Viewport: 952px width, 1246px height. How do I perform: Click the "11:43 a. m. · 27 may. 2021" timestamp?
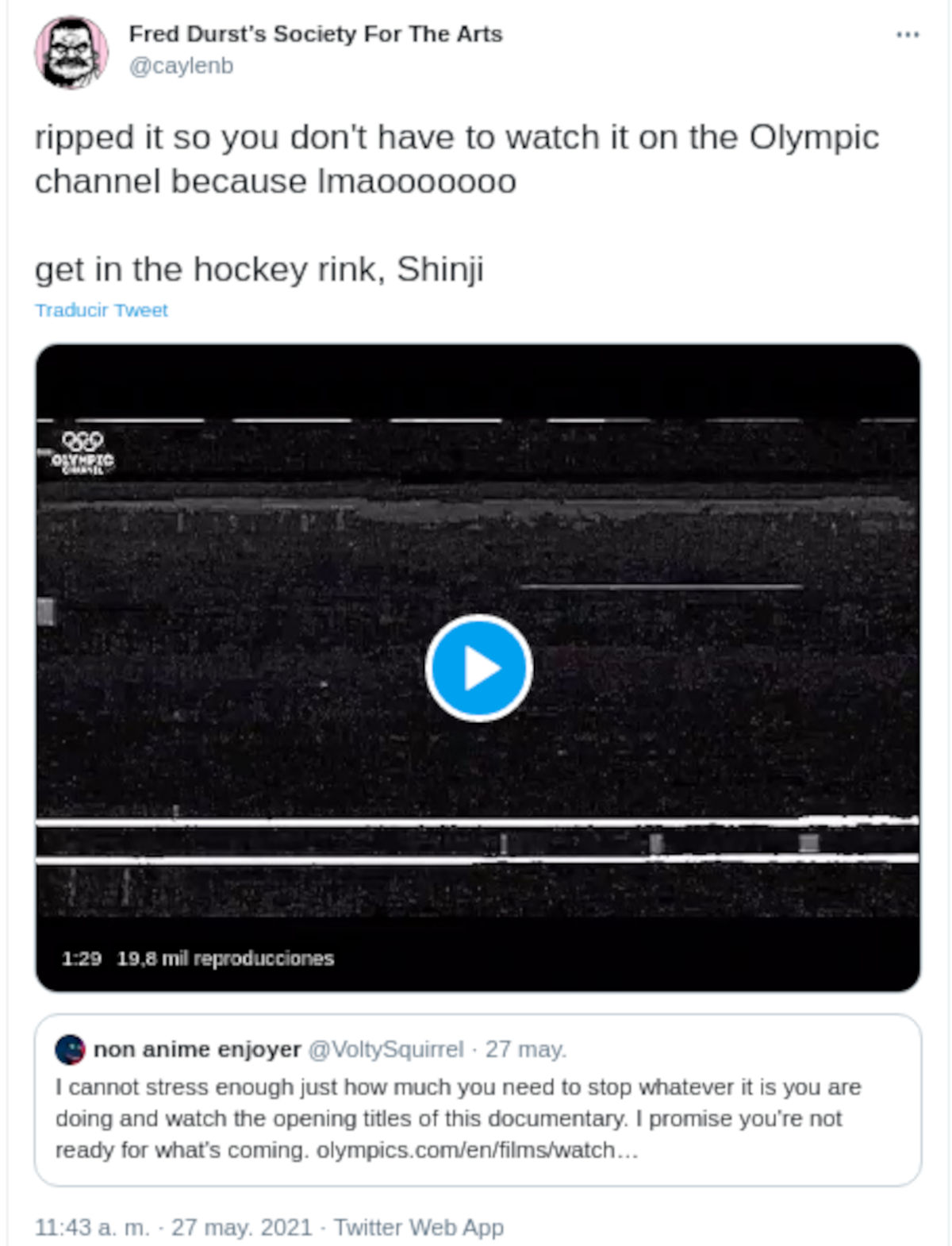[x=173, y=1227]
